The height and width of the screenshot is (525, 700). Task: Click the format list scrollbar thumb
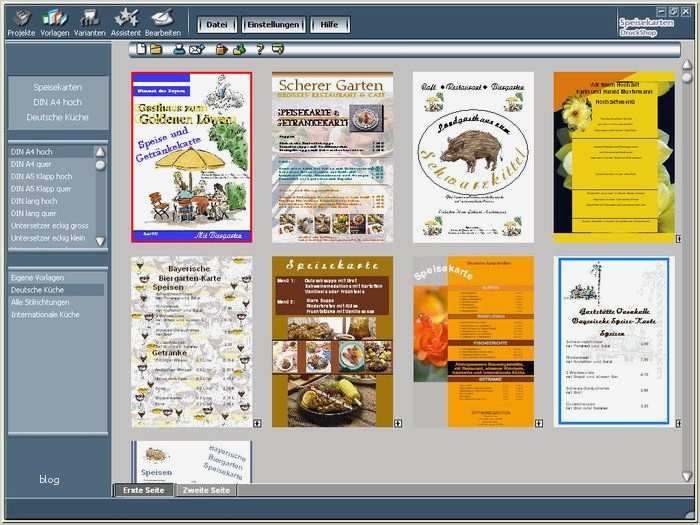[100, 165]
